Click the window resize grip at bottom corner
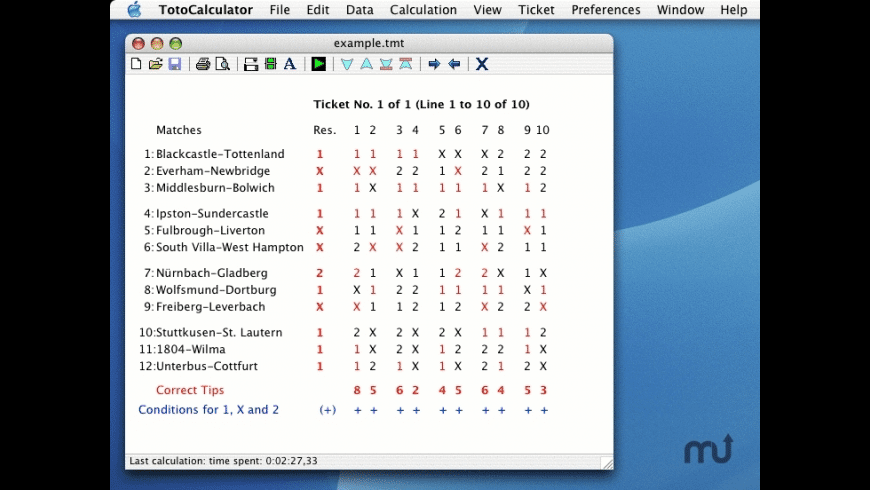The width and height of the screenshot is (870, 490). (x=607, y=463)
